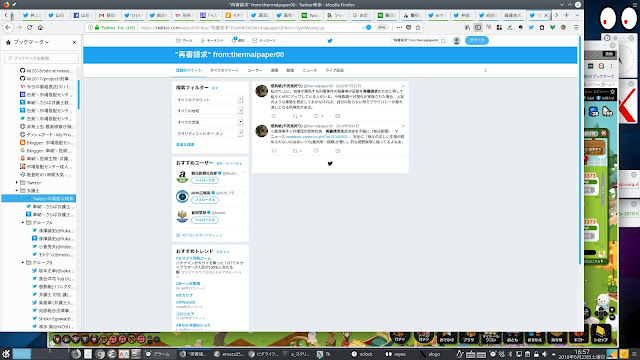This screenshot has height=360, width=640.
Task: Click the address bar URL field
Action: 249,27
